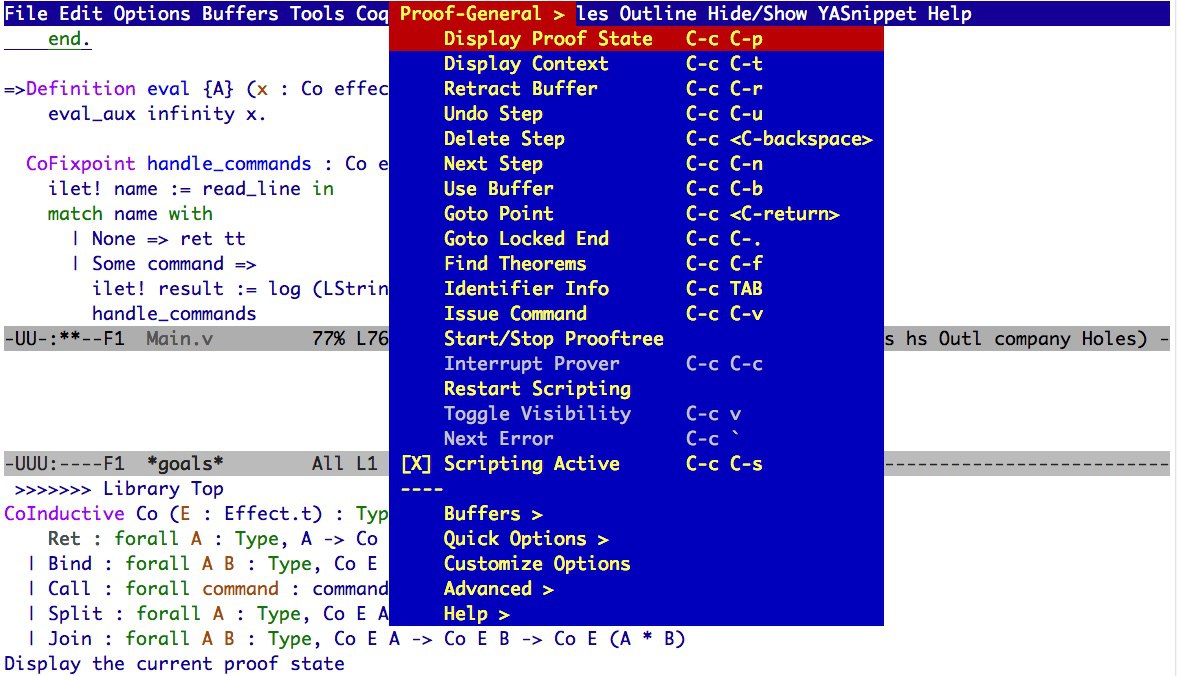
Task: Click Main.v in the mode line
Action: tap(179, 339)
